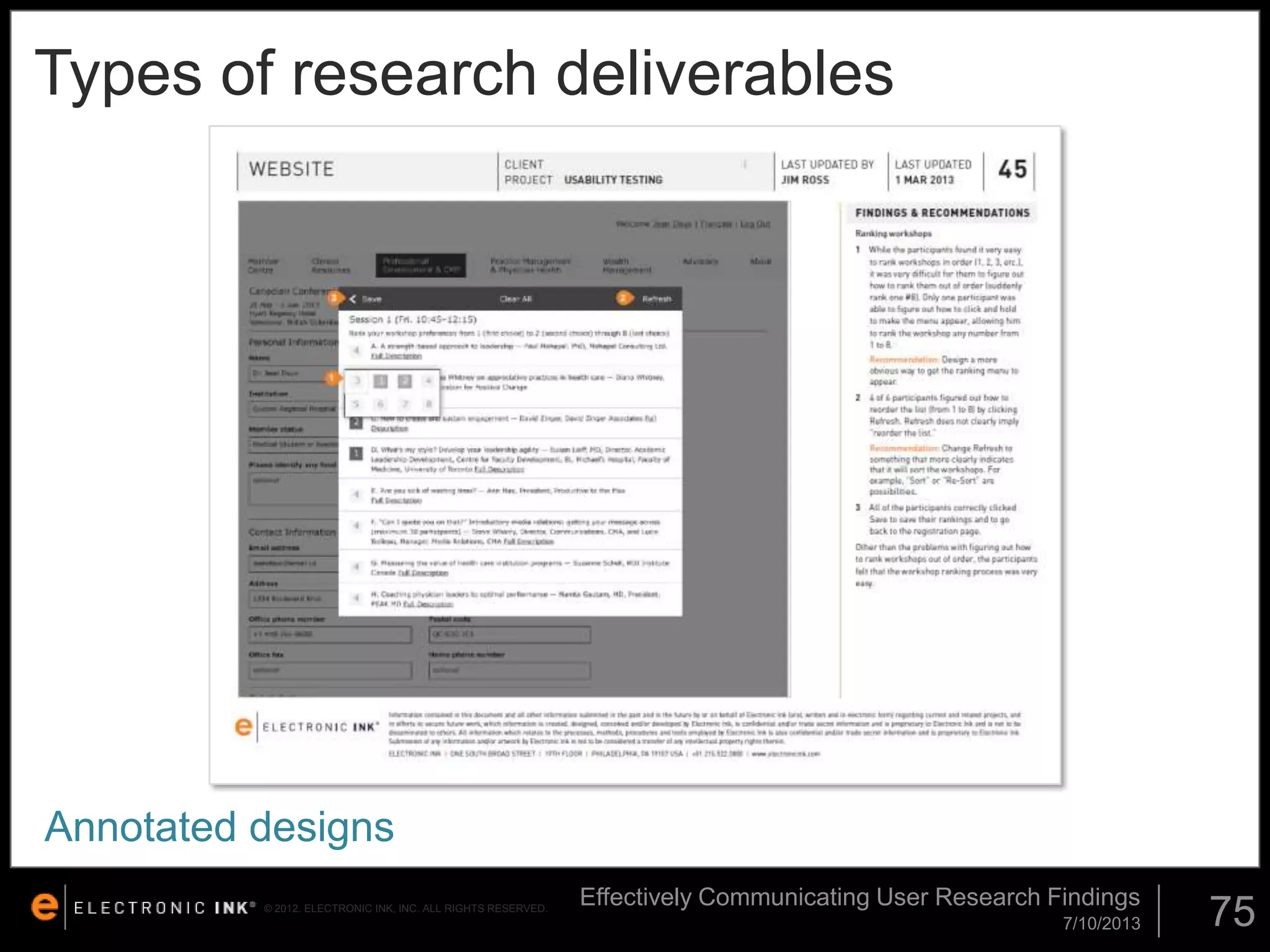The image size is (1270, 952).
Task: Click the 'Session 1 (Fri. 10:45-12:15)' heading
Action: point(412,319)
